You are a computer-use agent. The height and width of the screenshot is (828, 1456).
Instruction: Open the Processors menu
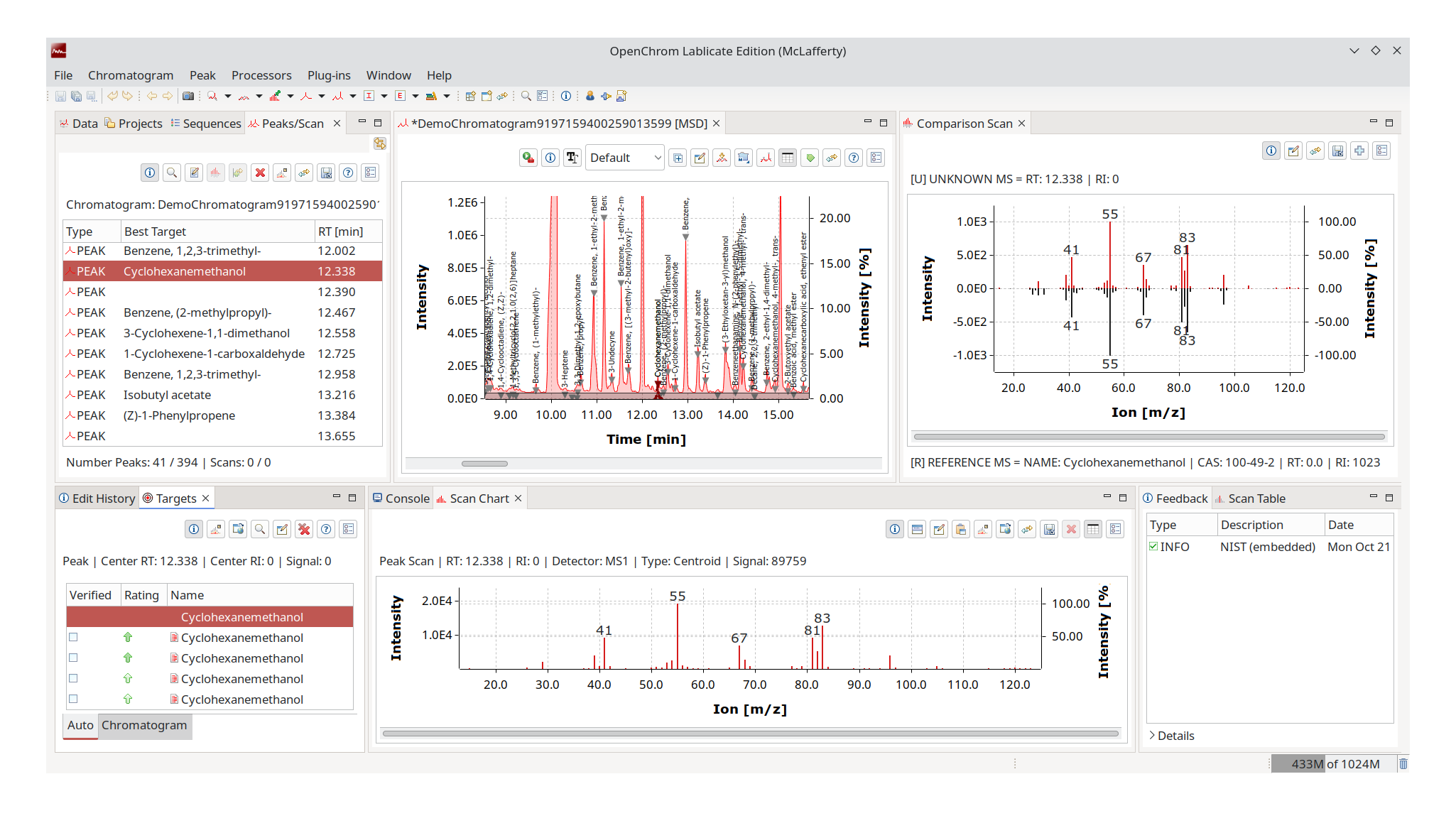(261, 75)
